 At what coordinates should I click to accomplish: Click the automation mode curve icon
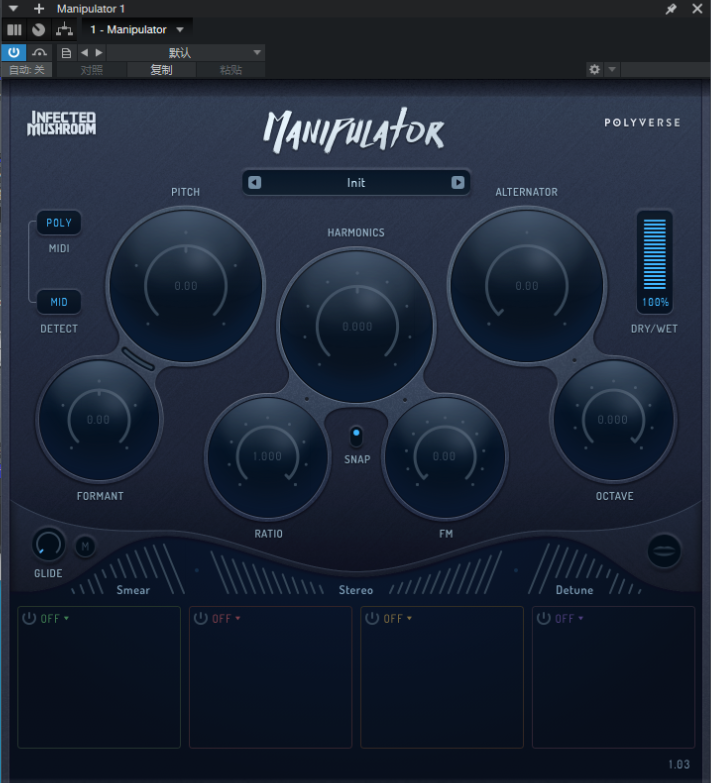[x=39, y=52]
